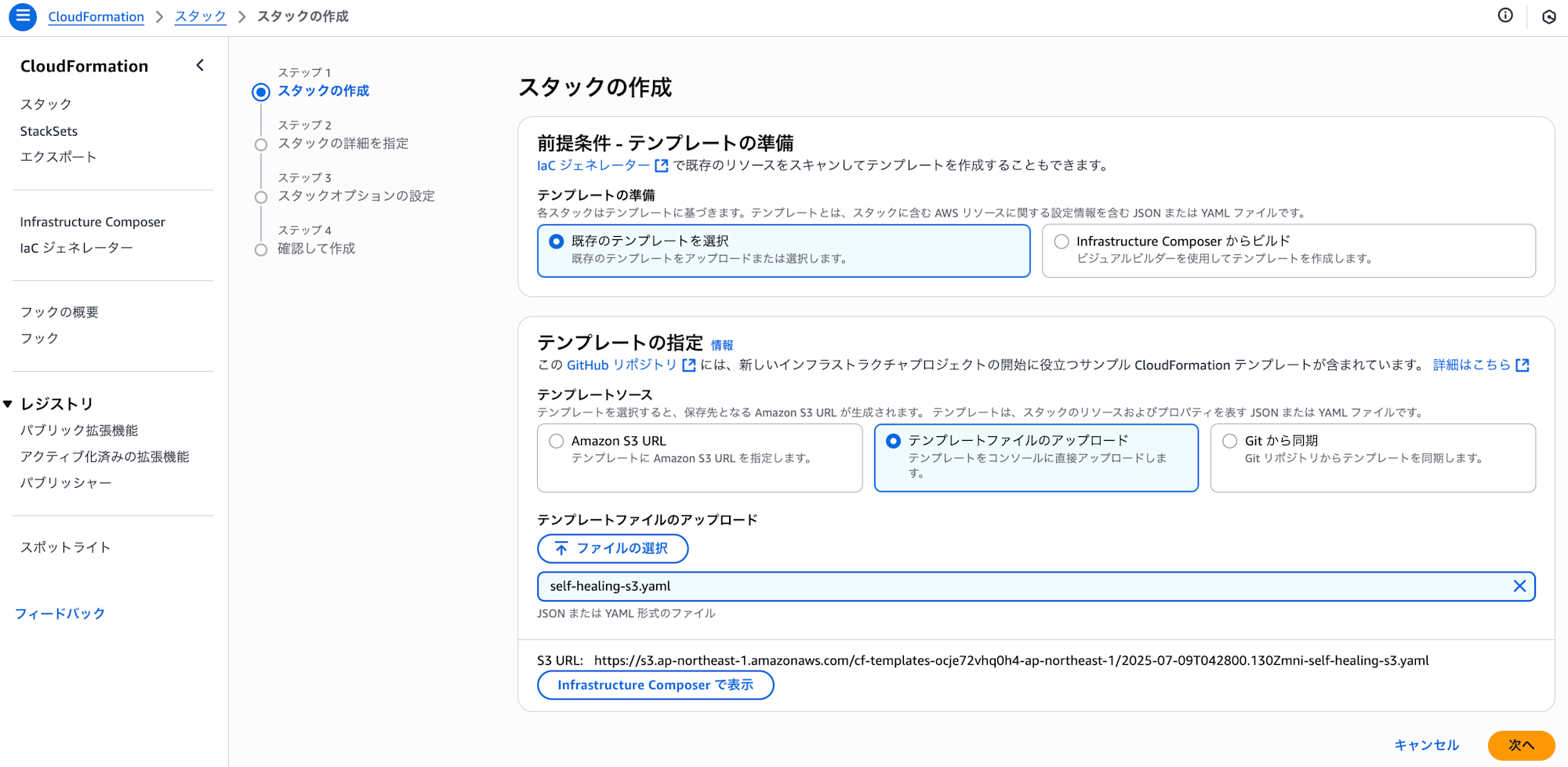Clear the selected self-healing-s3.yaml file with X
The image size is (1568, 767).
click(x=1519, y=586)
